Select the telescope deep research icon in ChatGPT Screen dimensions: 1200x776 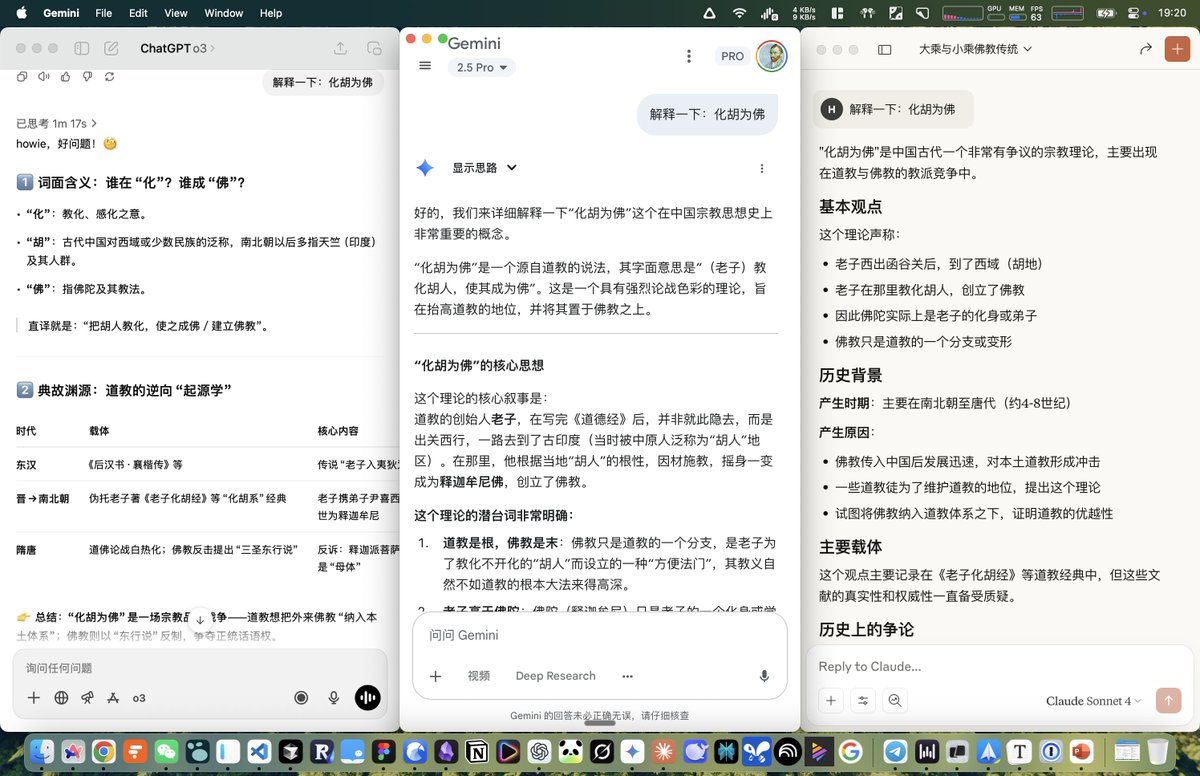pos(87,698)
